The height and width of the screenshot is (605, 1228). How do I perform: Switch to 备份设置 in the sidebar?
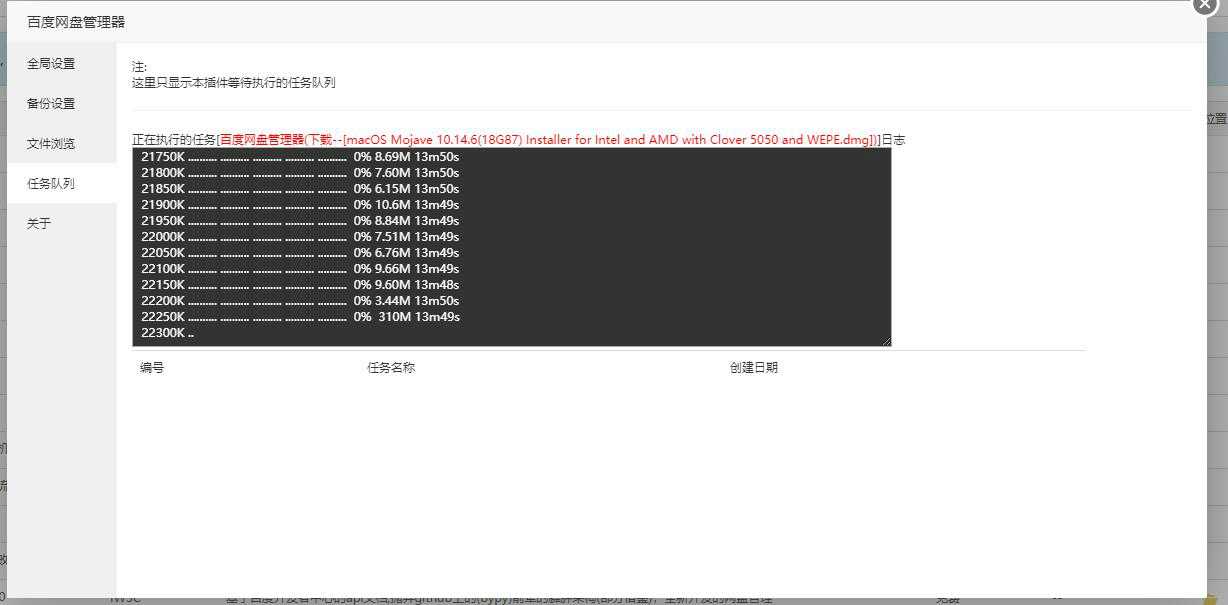51,104
